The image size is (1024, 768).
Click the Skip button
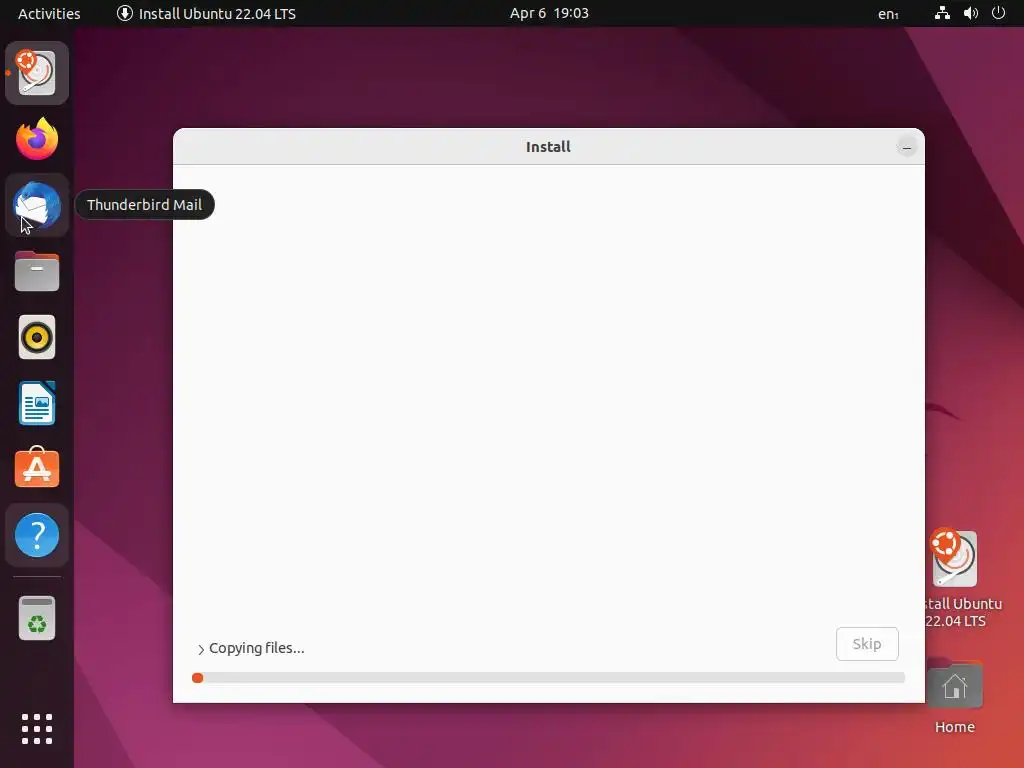click(867, 644)
